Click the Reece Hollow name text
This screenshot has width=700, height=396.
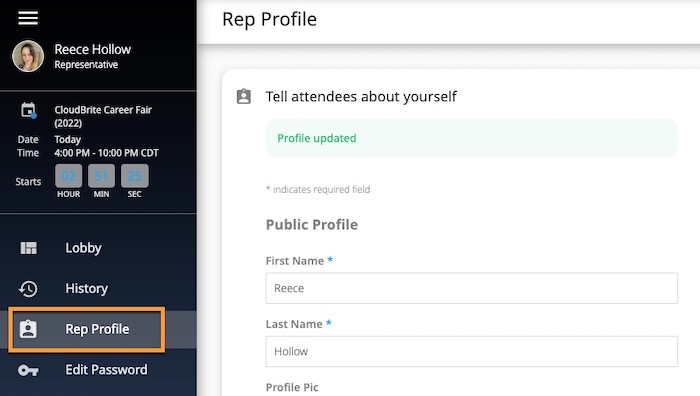(92, 49)
